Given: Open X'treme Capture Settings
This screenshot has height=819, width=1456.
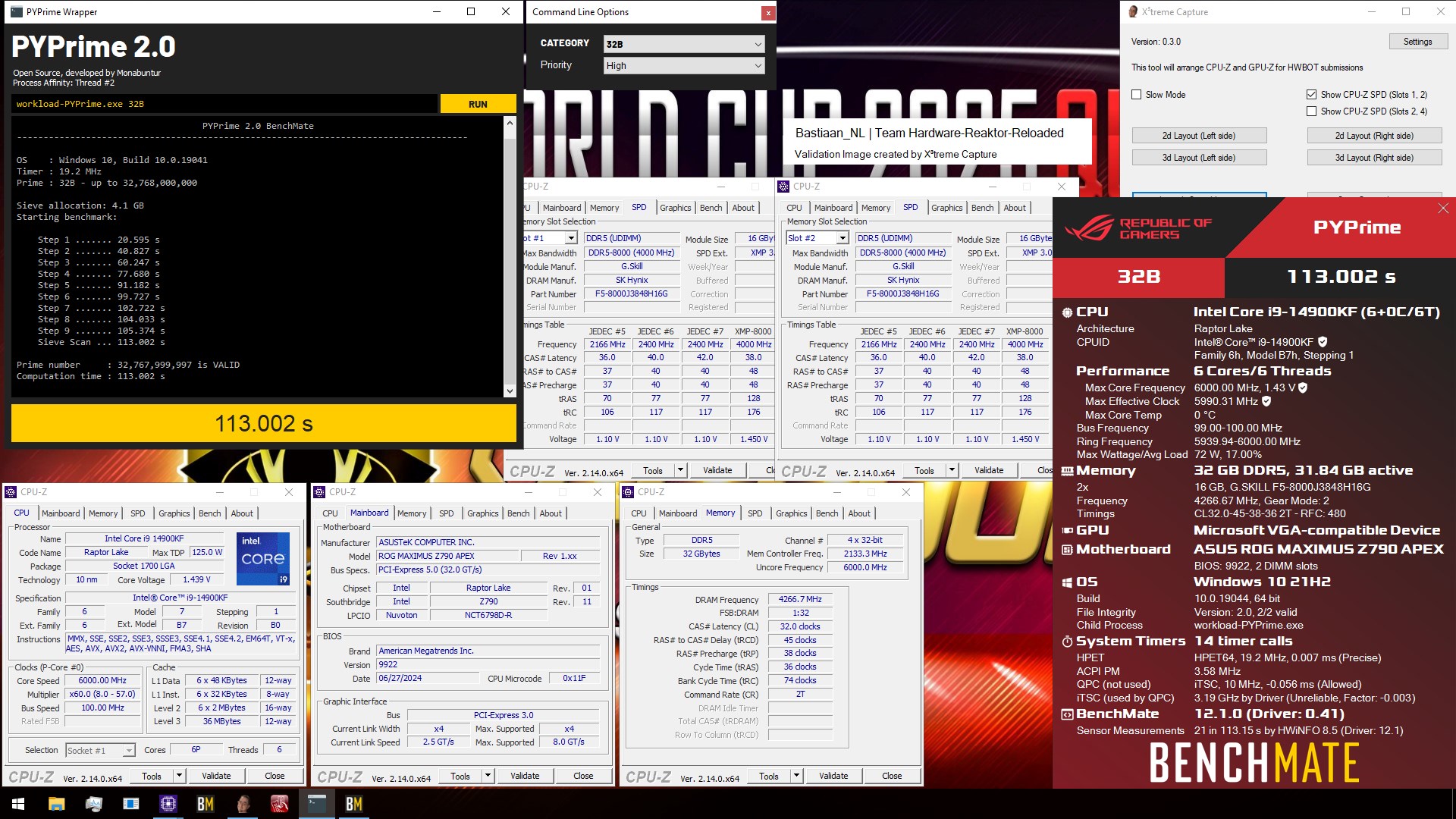Looking at the screenshot, I should coord(1417,42).
